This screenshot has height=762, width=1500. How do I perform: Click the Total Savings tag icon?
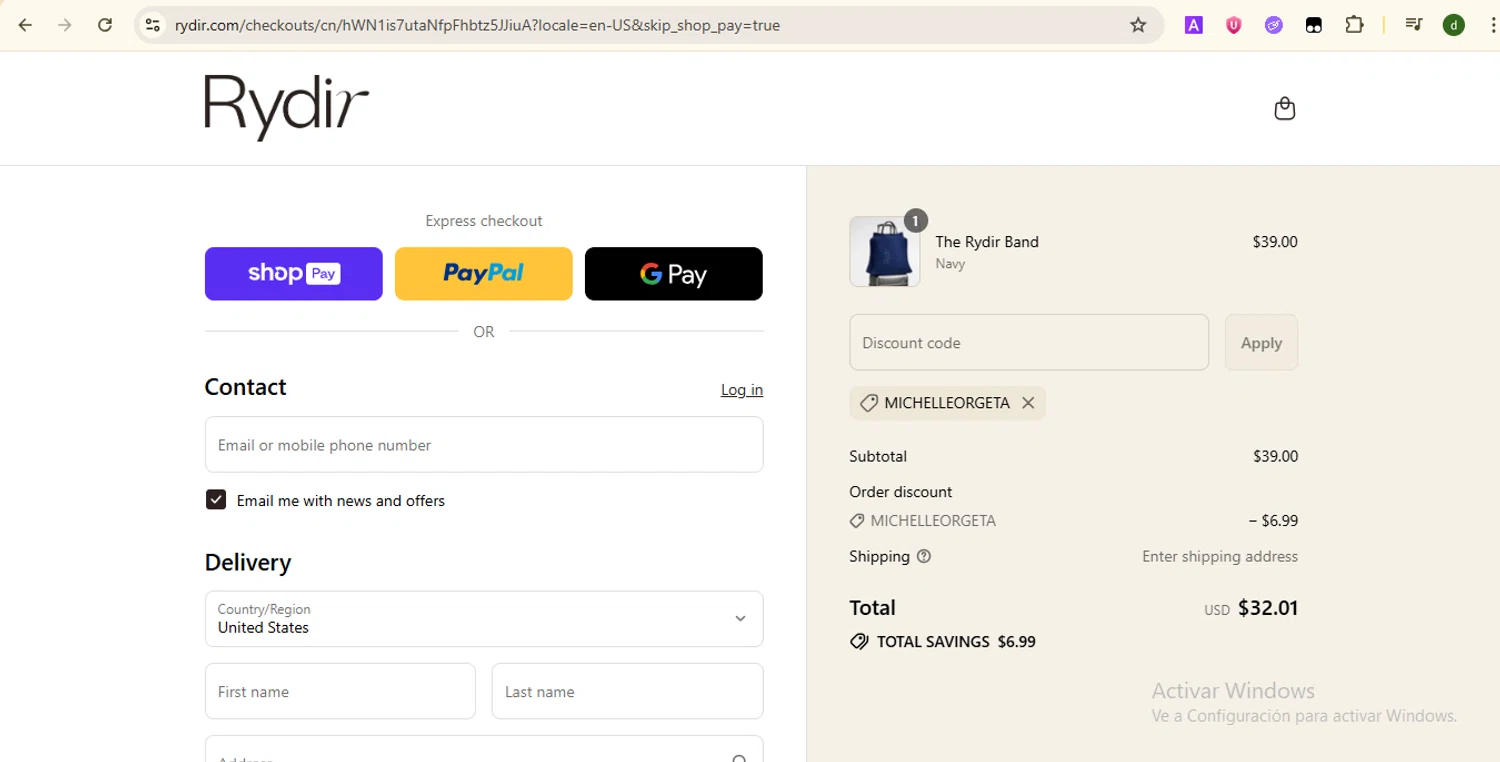(859, 642)
